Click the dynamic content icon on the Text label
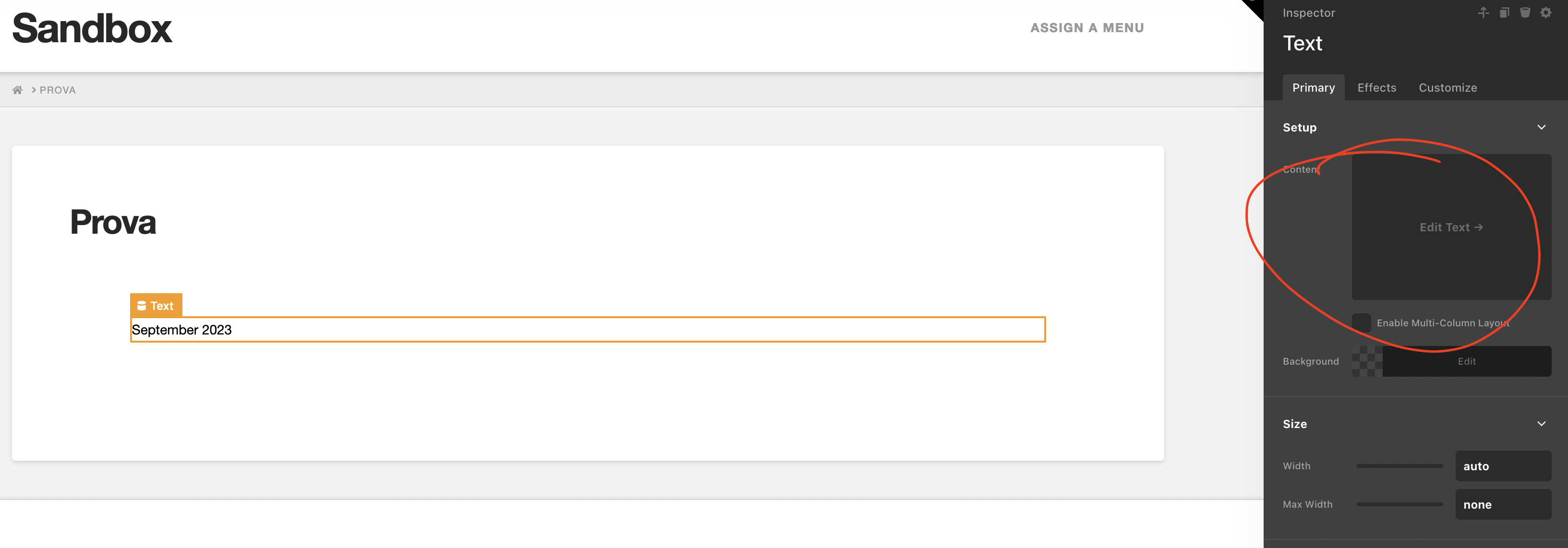 142,305
